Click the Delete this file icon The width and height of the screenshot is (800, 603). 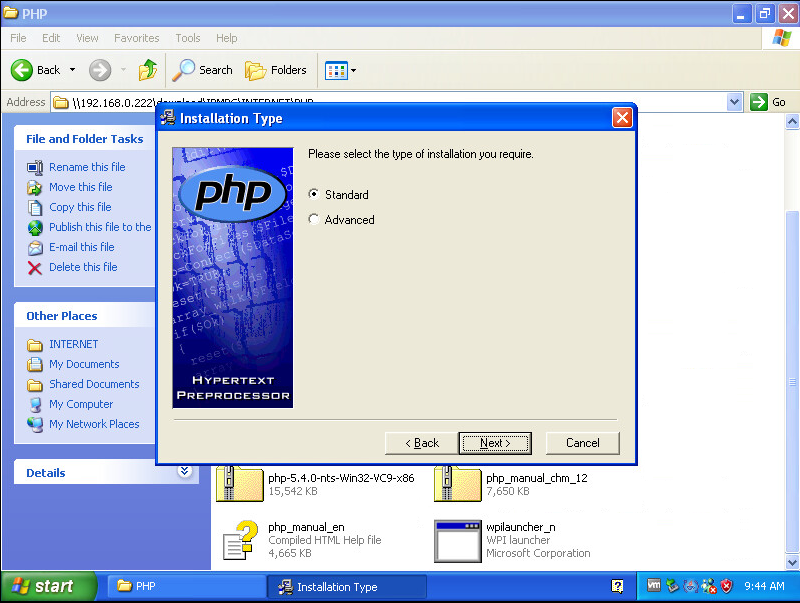tap(35, 267)
